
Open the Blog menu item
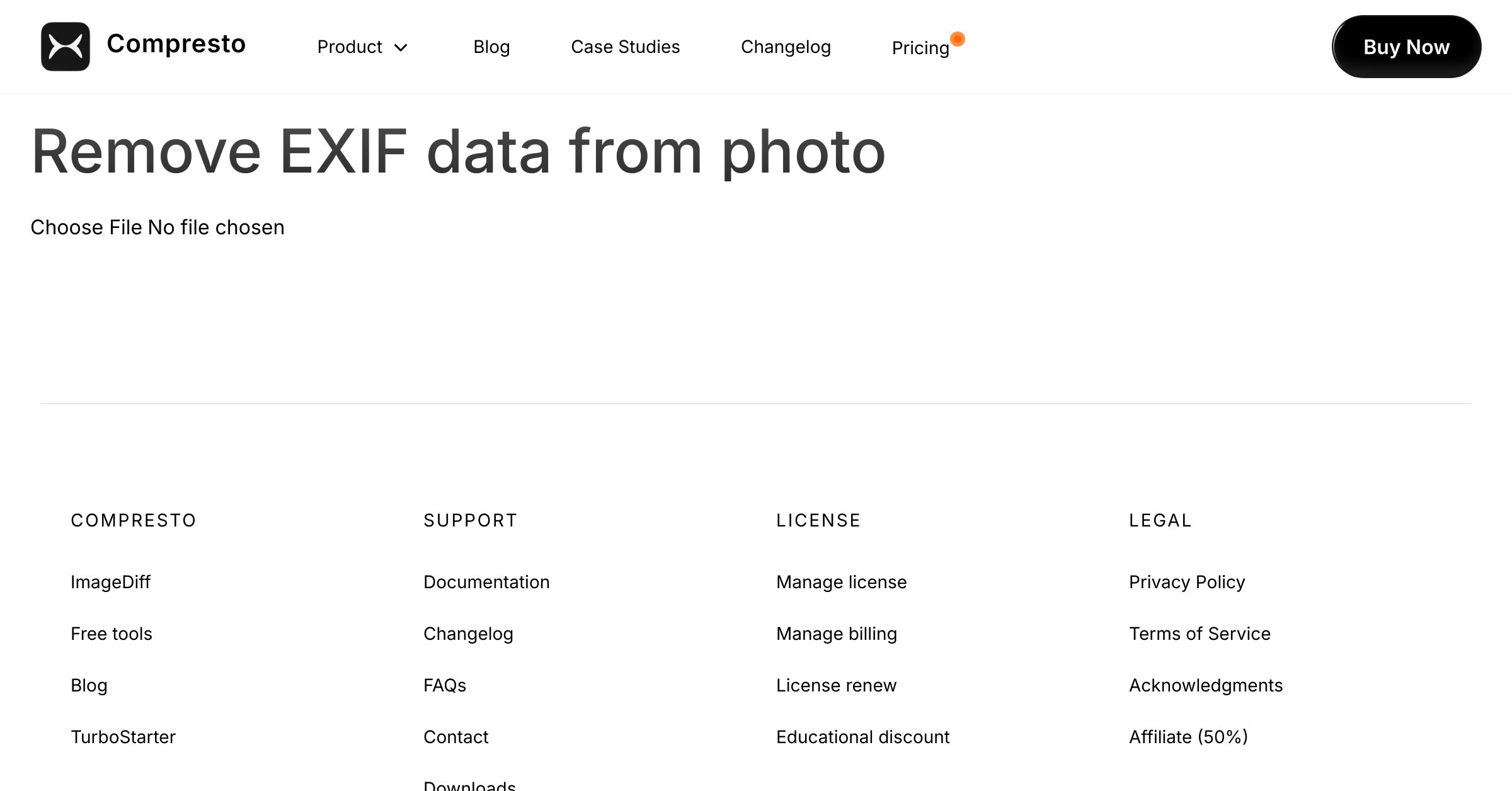(491, 47)
